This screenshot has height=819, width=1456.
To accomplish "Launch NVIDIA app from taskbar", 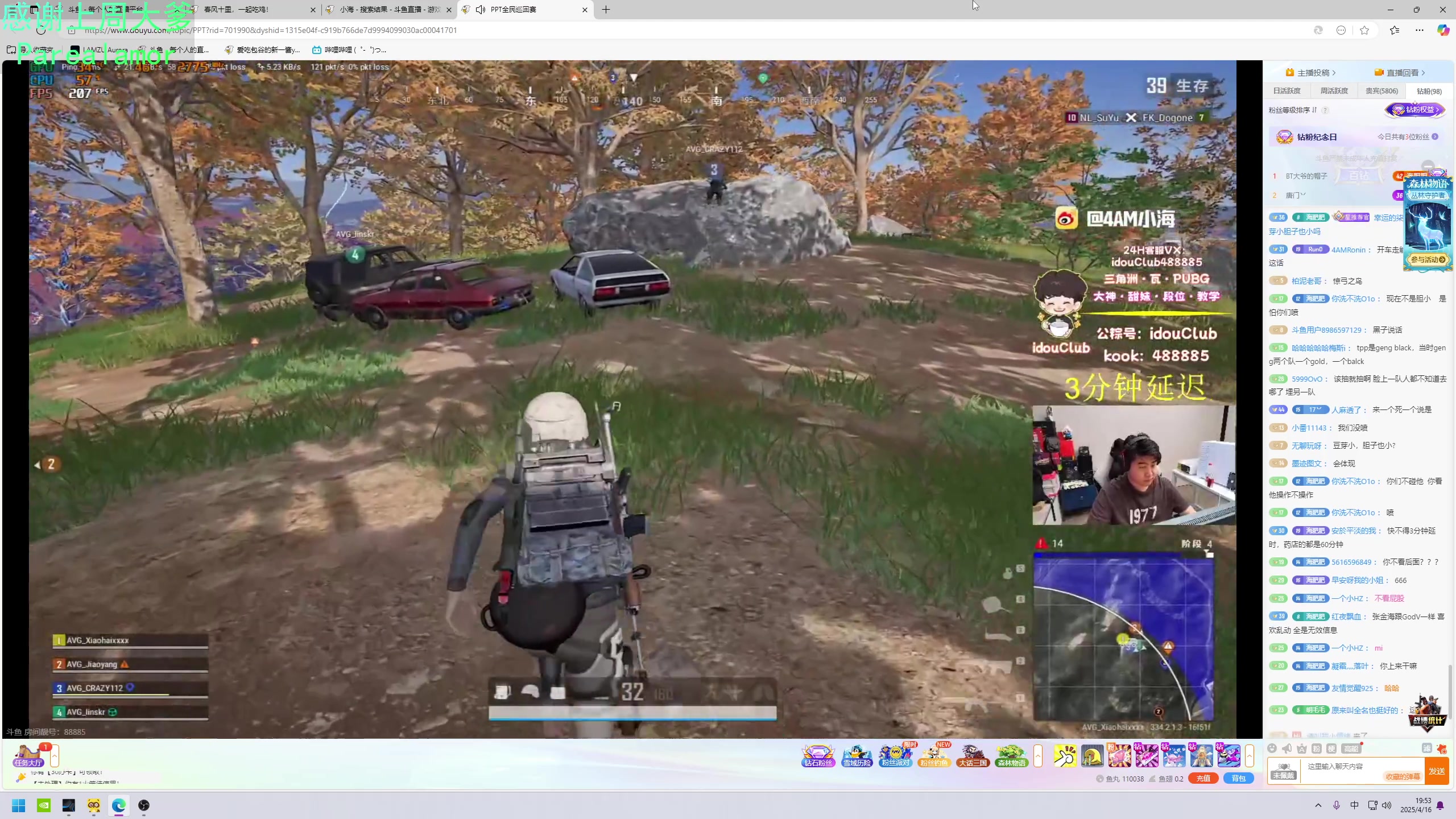I will pyautogui.click(x=44, y=805).
